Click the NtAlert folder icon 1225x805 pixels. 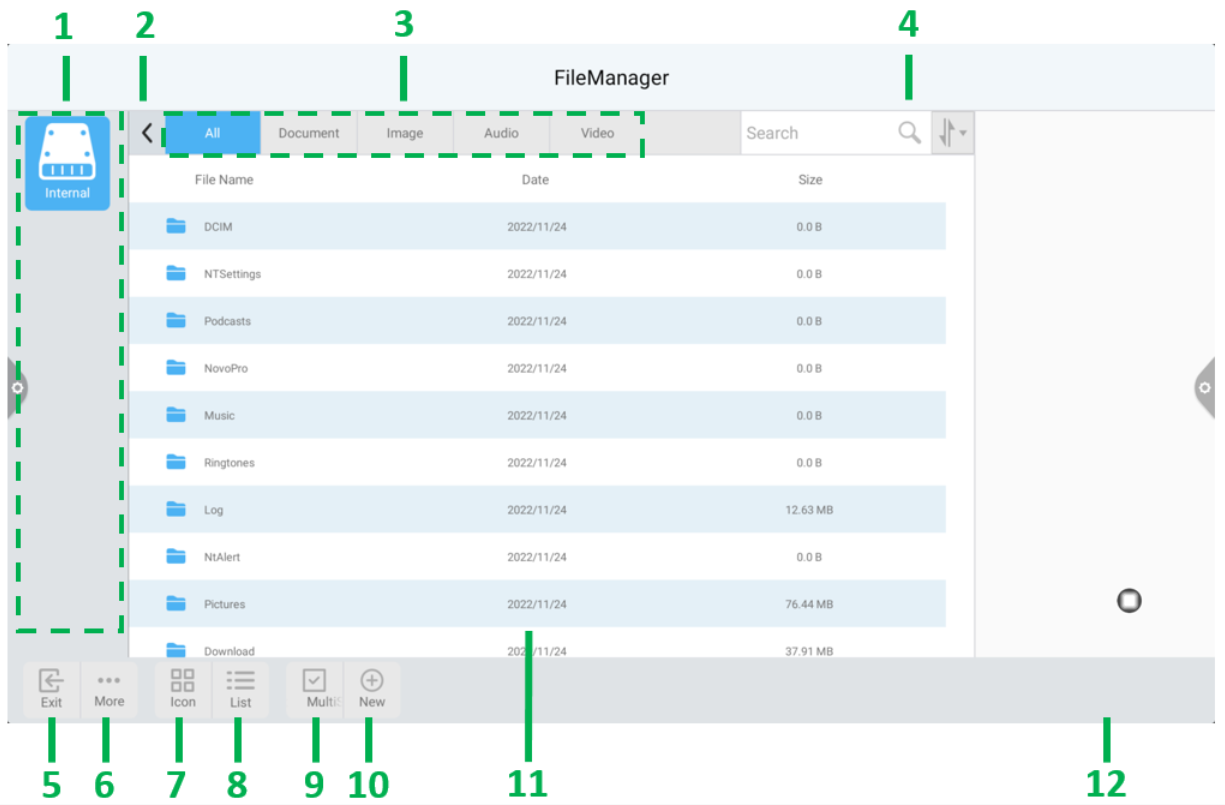click(x=176, y=556)
